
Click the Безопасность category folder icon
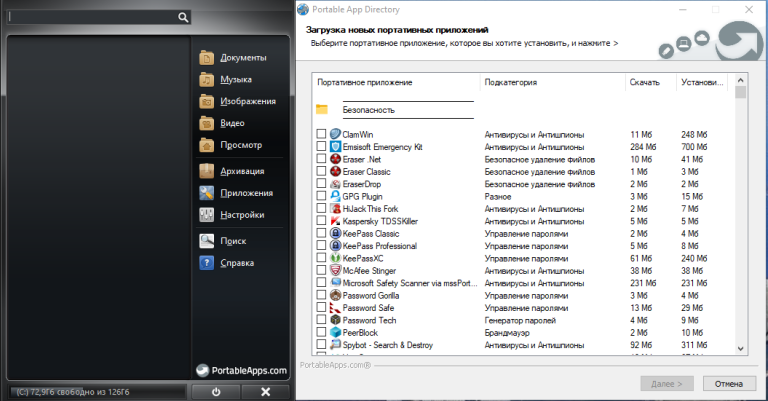[322, 109]
